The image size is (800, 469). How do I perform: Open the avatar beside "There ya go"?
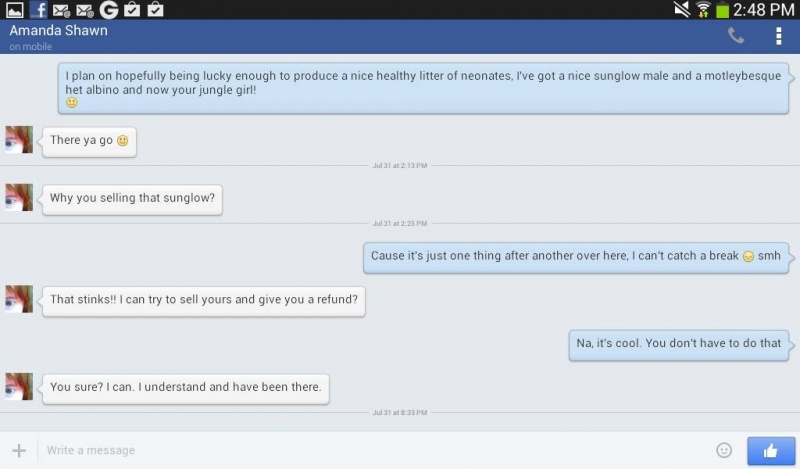[x=19, y=139]
